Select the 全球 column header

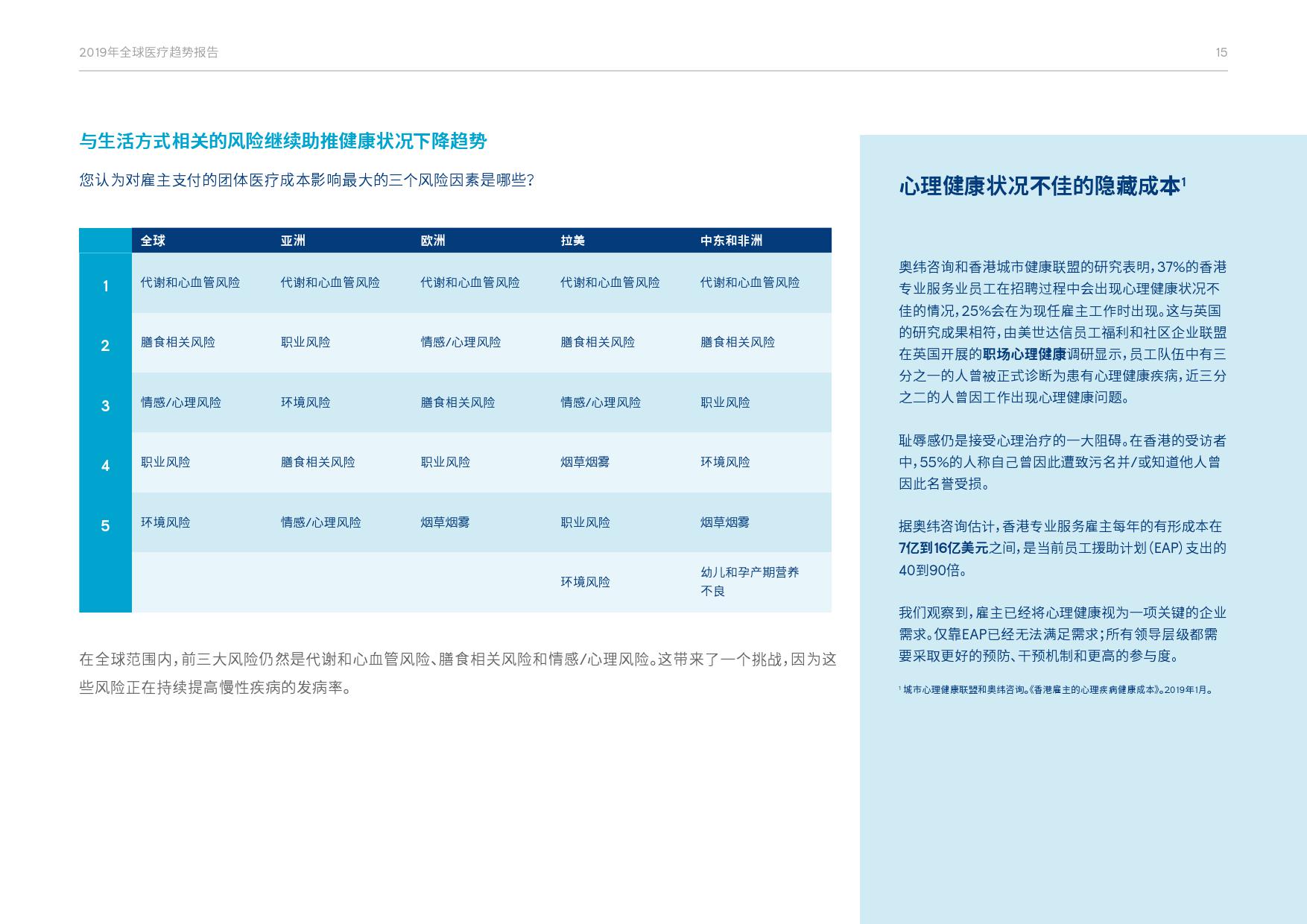tap(153, 241)
